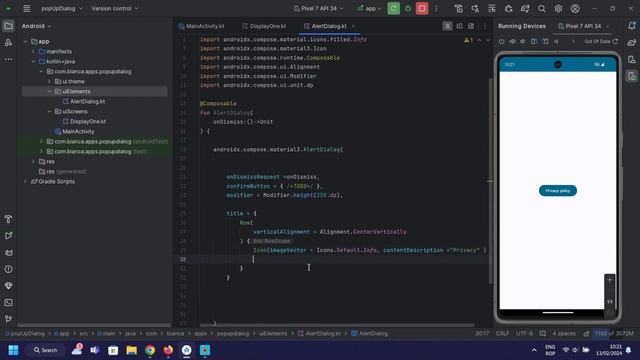This screenshot has height=360, width=640.
Task: Switch editor to split view
Action: tap(459, 26)
